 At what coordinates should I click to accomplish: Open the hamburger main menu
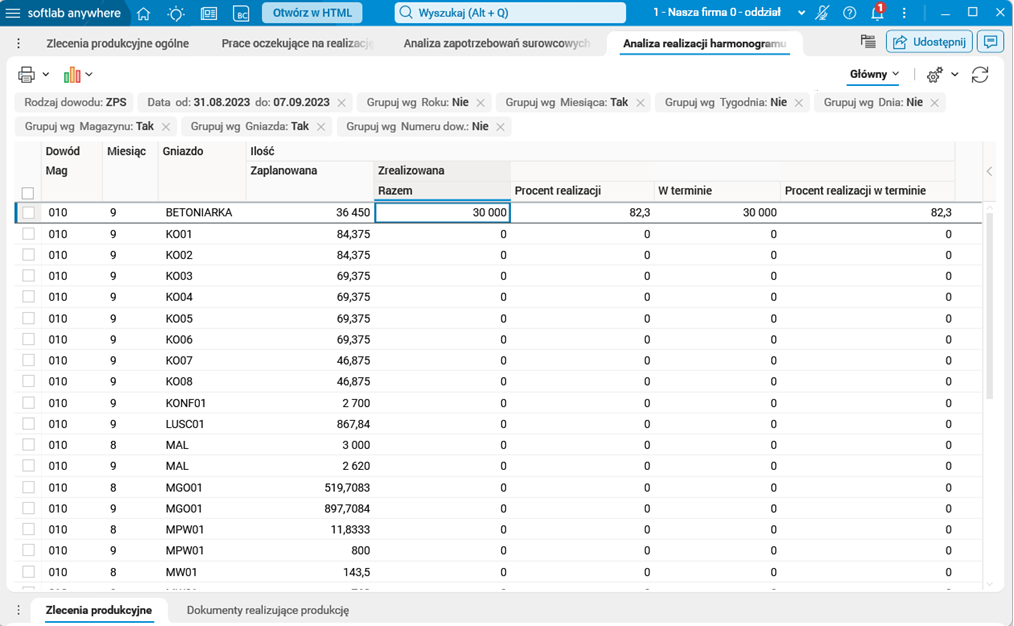pos(13,13)
